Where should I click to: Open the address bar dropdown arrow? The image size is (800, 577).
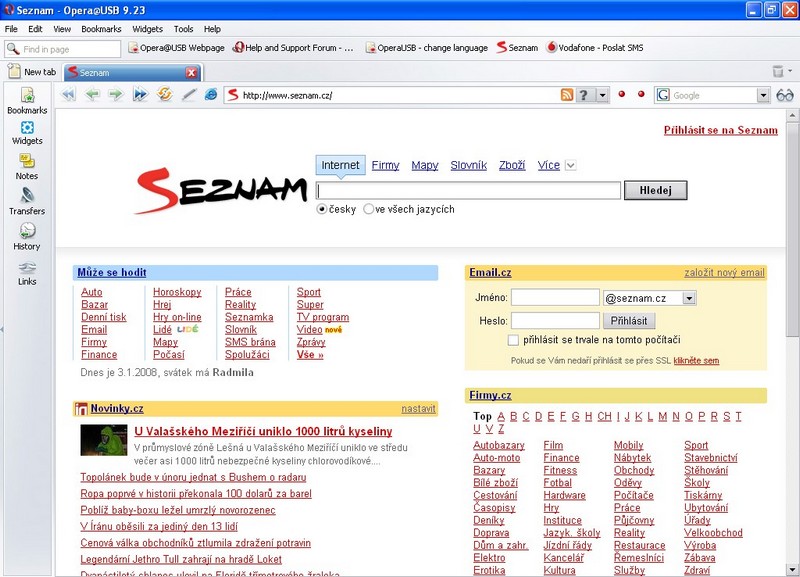(603, 95)
